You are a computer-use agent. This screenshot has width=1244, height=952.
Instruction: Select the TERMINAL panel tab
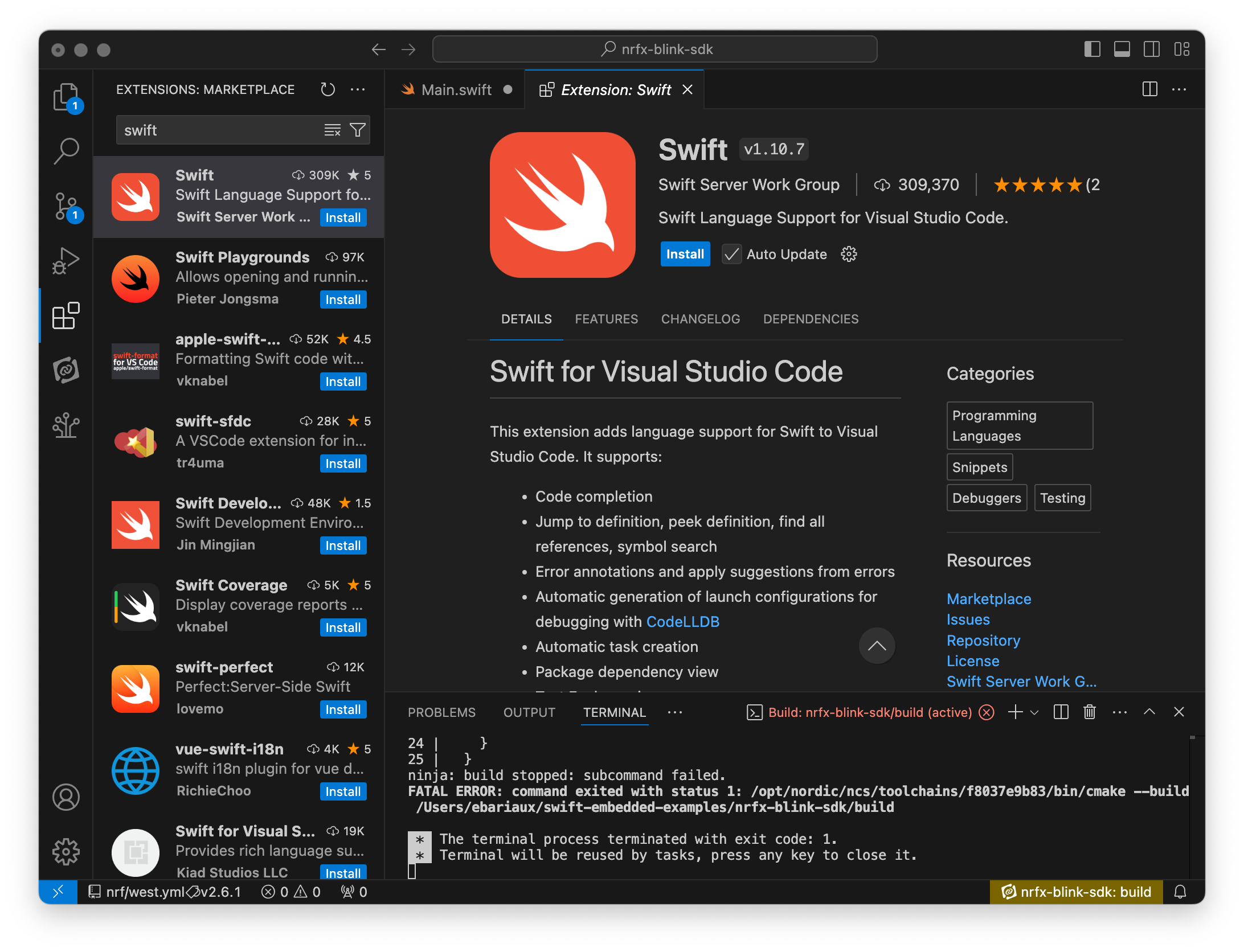(x=614, y=712)
